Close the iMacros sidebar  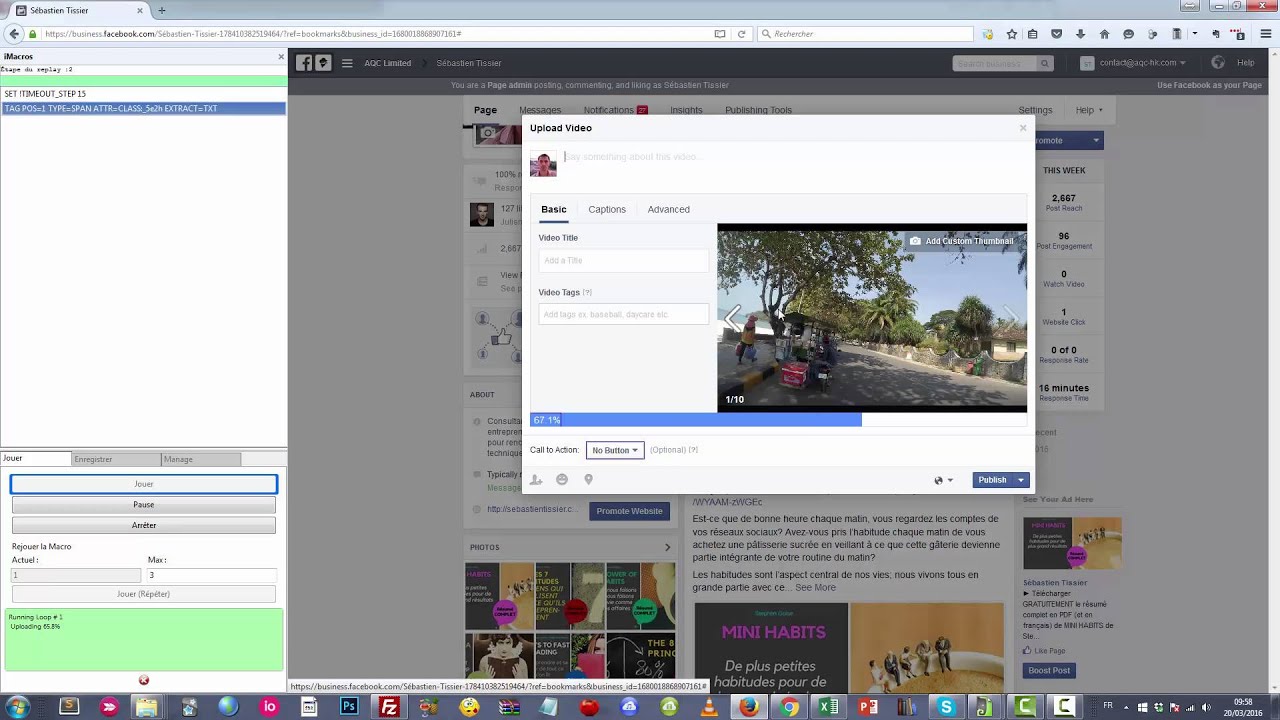click(281, 57)
